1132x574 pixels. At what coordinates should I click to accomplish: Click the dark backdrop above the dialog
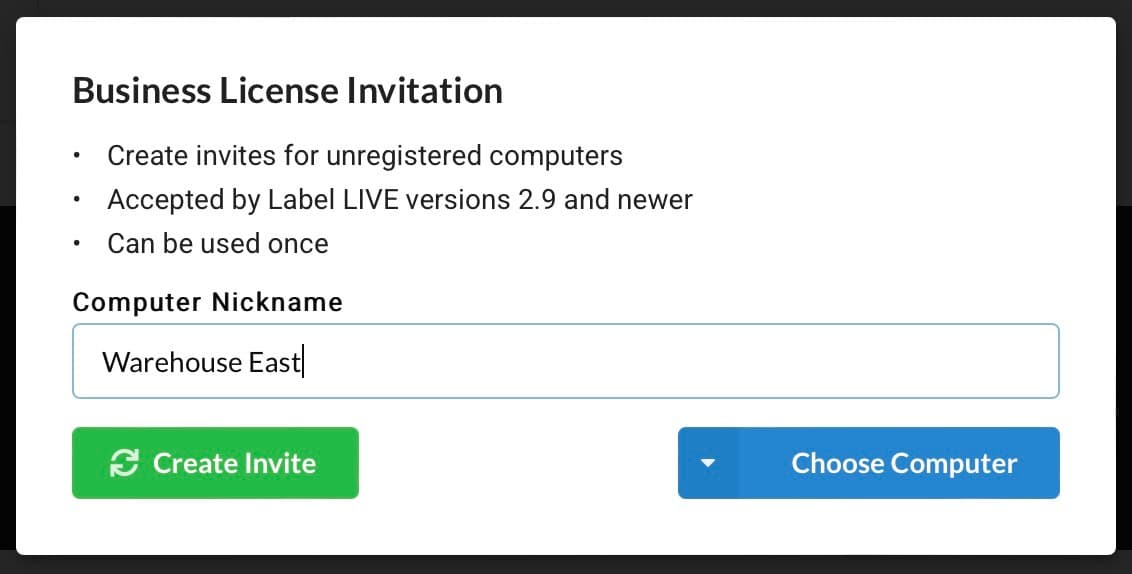[566, 7]
